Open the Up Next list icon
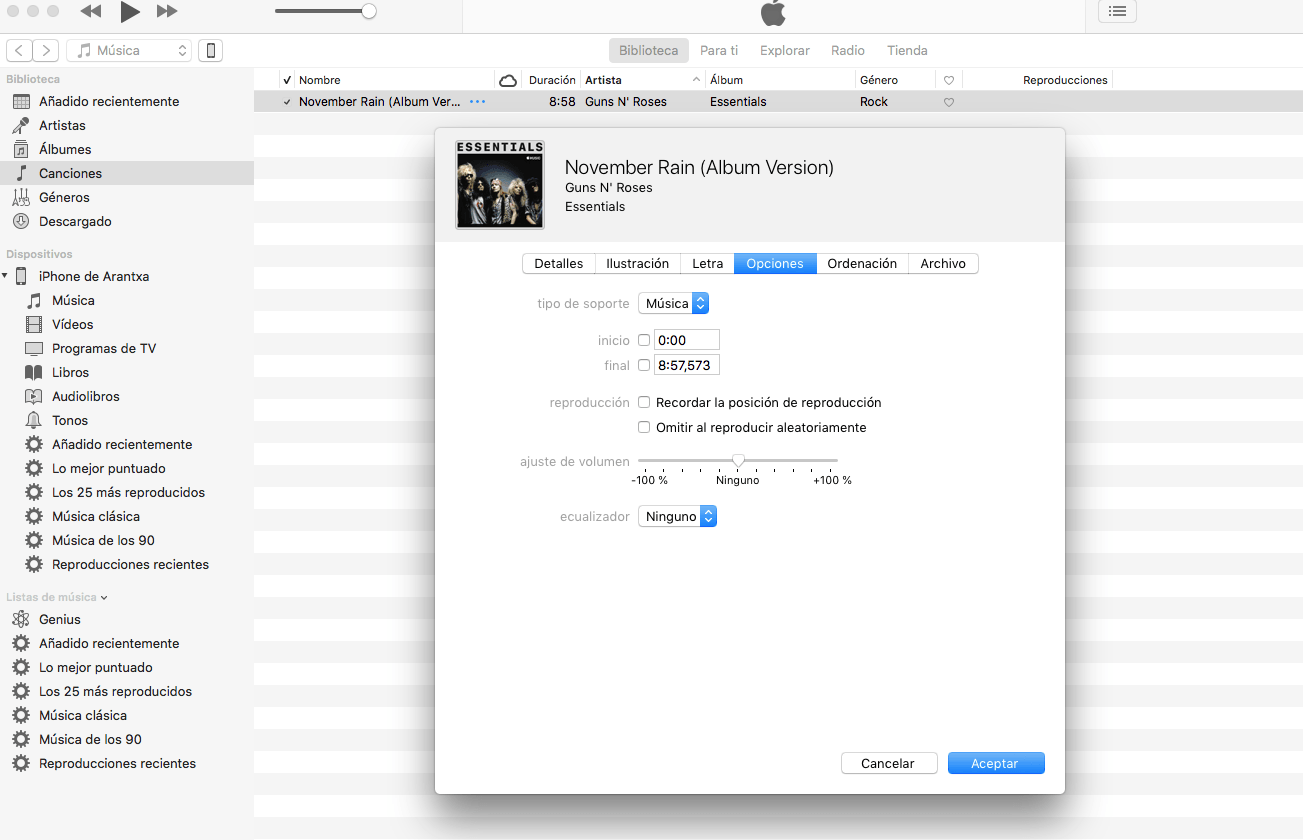 coord(1117,12)
